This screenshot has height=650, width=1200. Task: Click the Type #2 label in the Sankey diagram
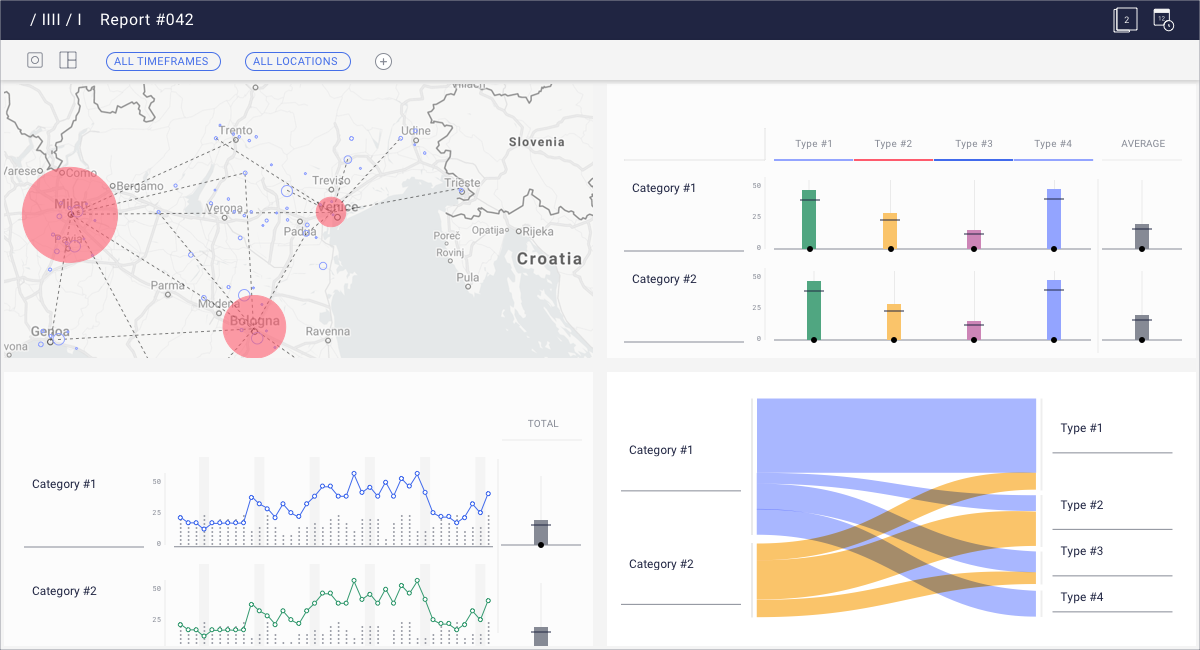(1082, 505)
